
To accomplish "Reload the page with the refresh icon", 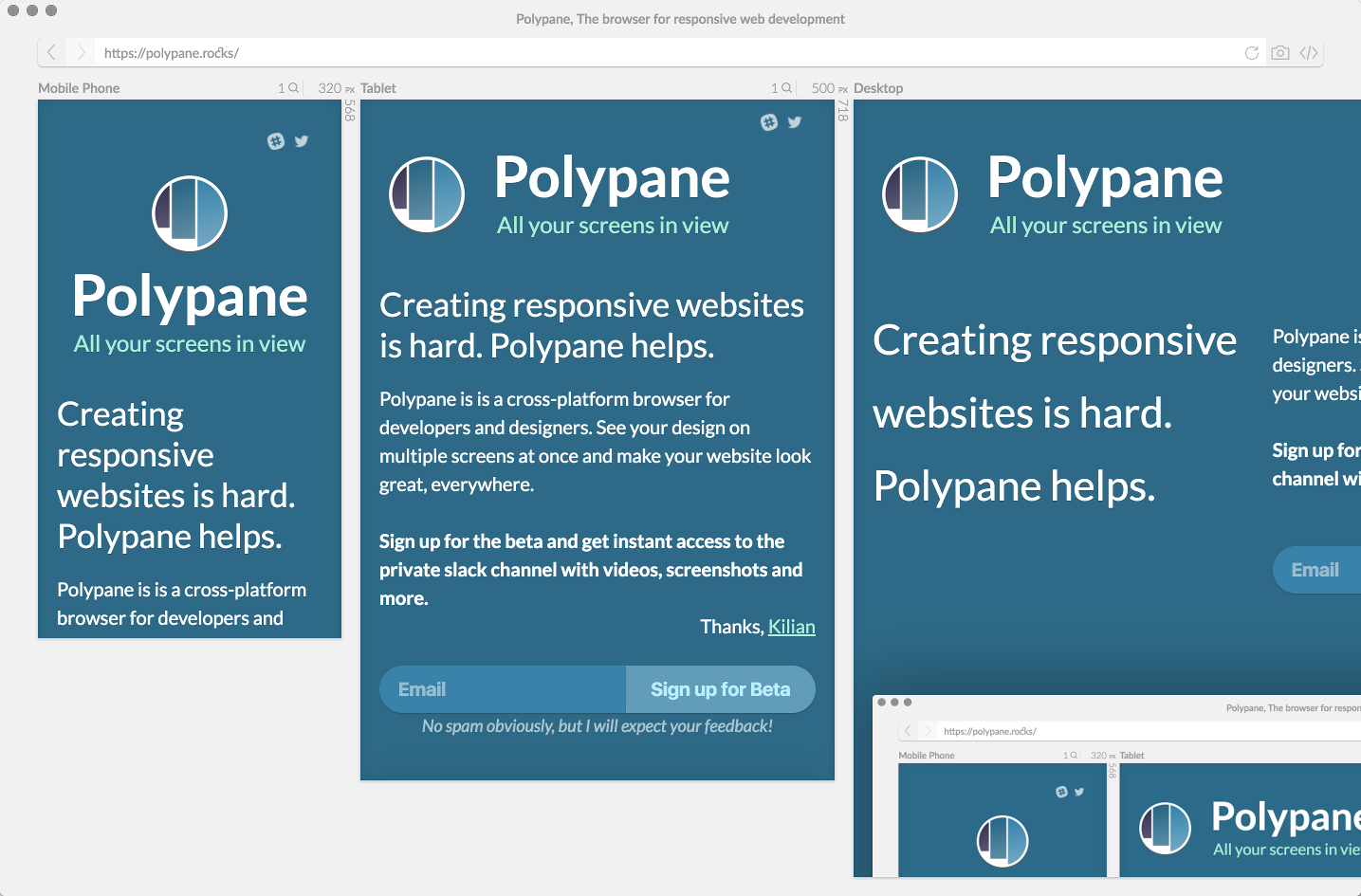I will (1252, 53).
